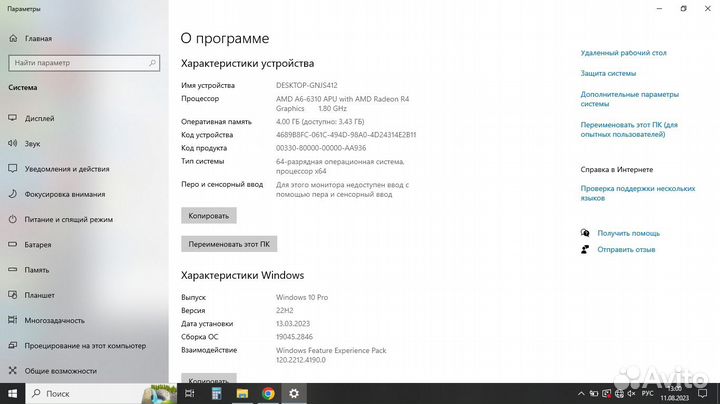Open Google Chrome from the taskbar

point(268,394)
